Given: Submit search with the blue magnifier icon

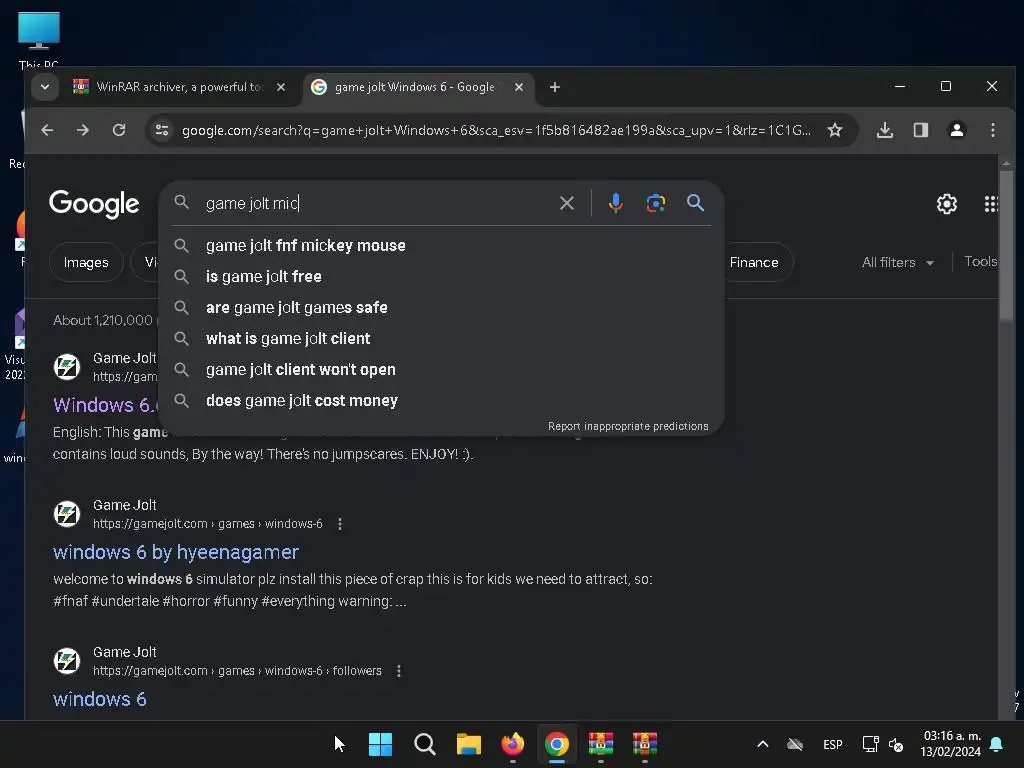Looking at the screenshot, I should 696,203.
